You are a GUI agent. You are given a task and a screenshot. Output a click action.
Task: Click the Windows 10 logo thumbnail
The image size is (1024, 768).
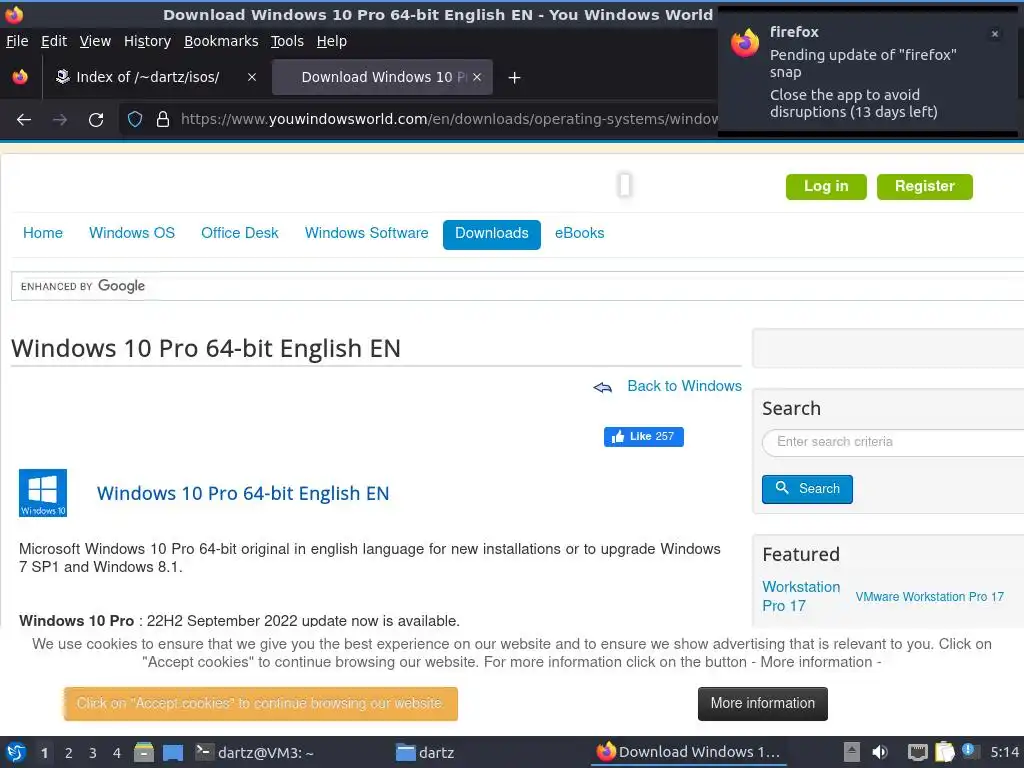43,493
